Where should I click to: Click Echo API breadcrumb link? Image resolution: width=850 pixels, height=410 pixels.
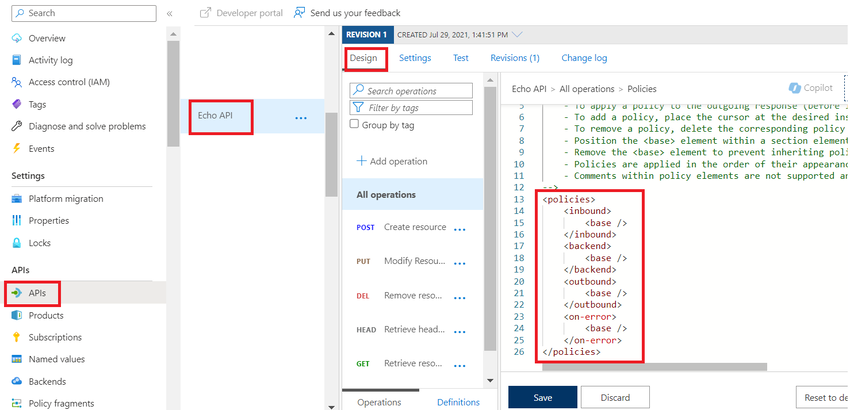pyautogui.click(x=529, y=89)
